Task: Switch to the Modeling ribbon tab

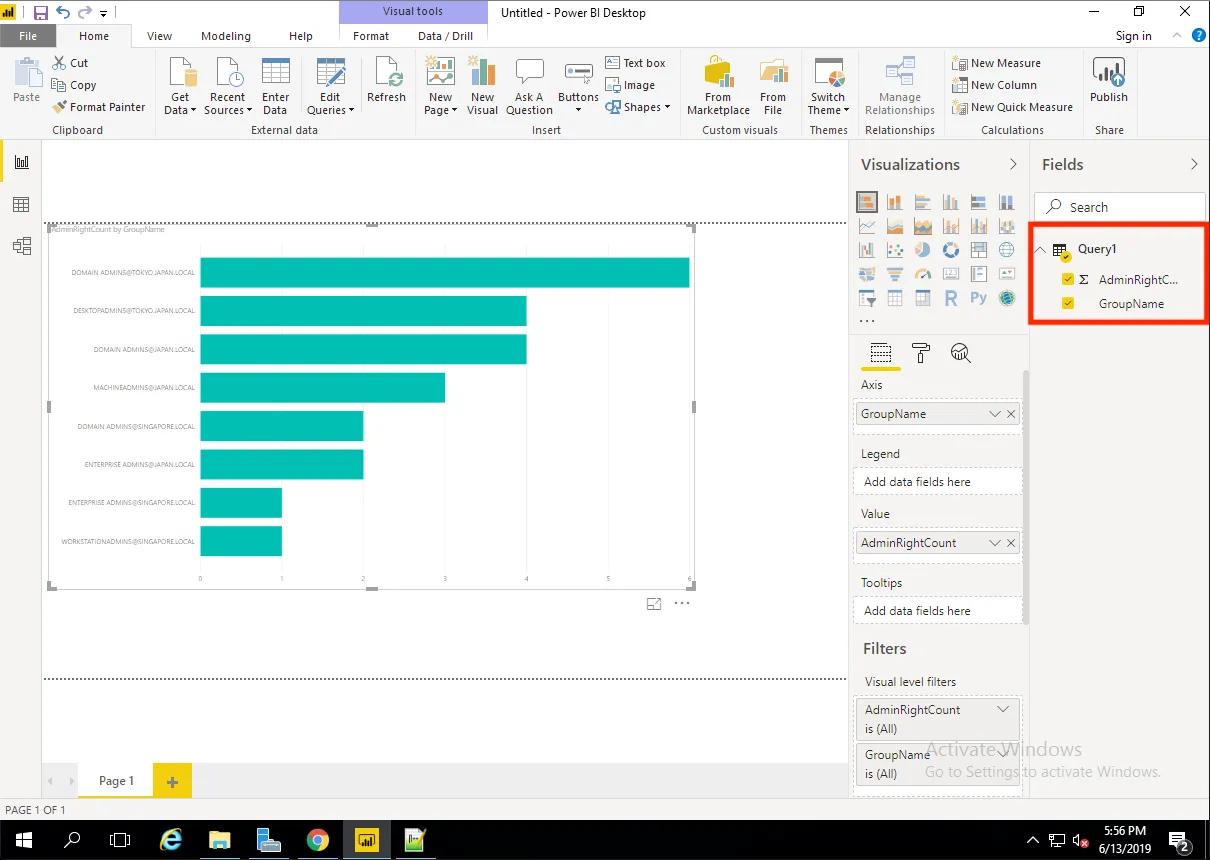Action: click(x=226, y=36)
